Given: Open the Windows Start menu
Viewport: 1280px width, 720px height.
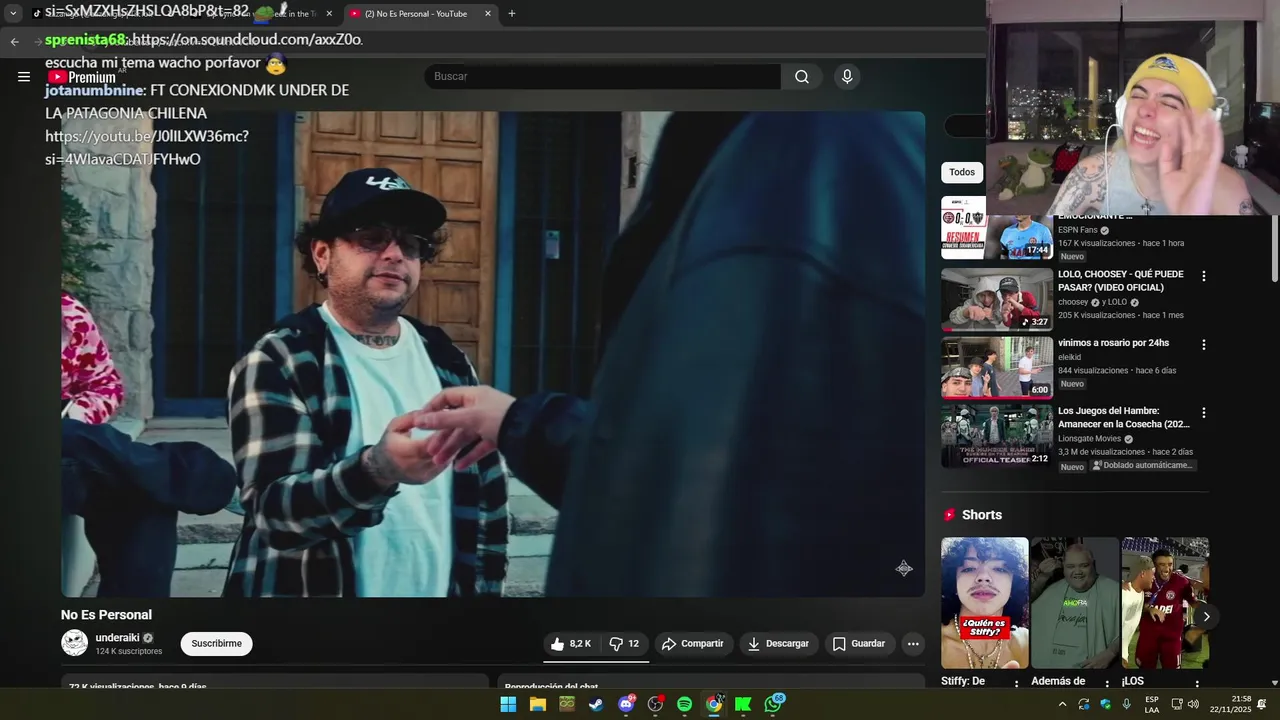Looking at the screenshot, I should tap(508, 704).
